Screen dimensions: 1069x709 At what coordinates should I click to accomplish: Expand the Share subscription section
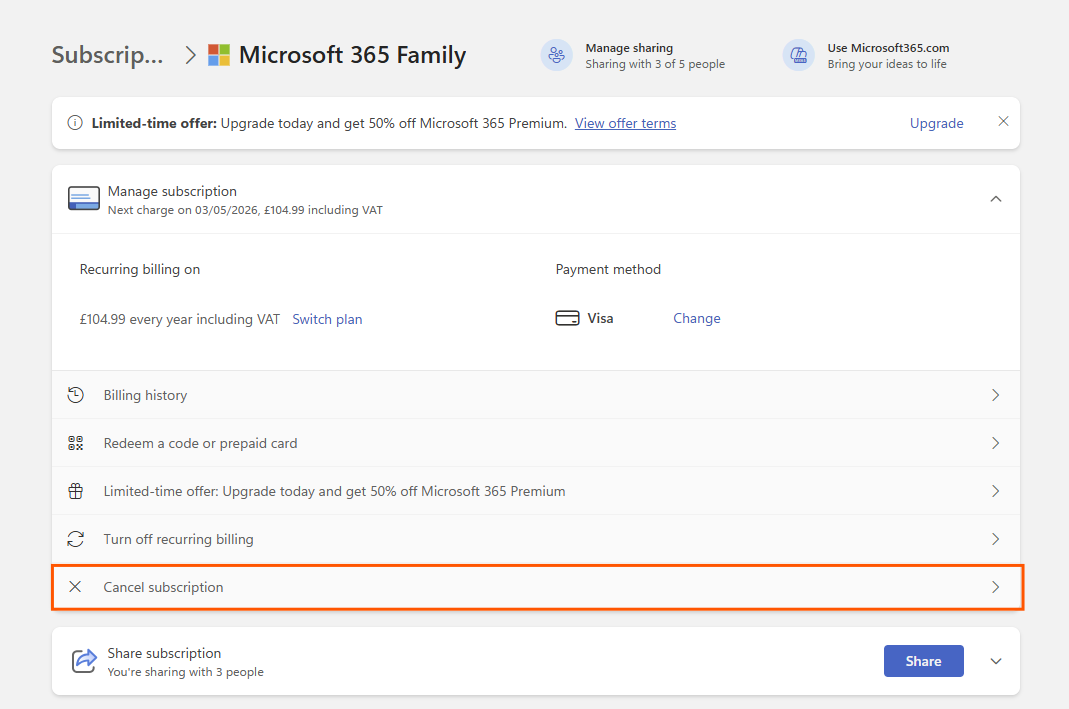pyautogui.click(x=995, y=661)
